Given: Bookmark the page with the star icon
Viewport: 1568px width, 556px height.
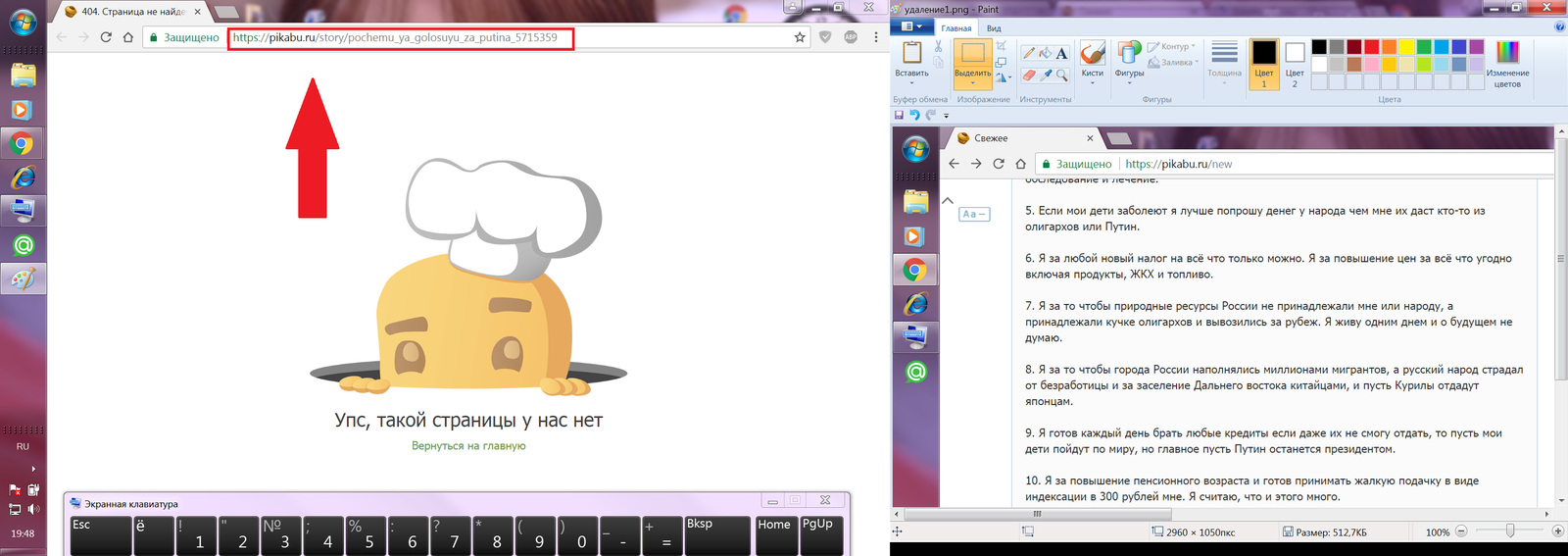Looking at the screenshot, I should click(800, 37).
